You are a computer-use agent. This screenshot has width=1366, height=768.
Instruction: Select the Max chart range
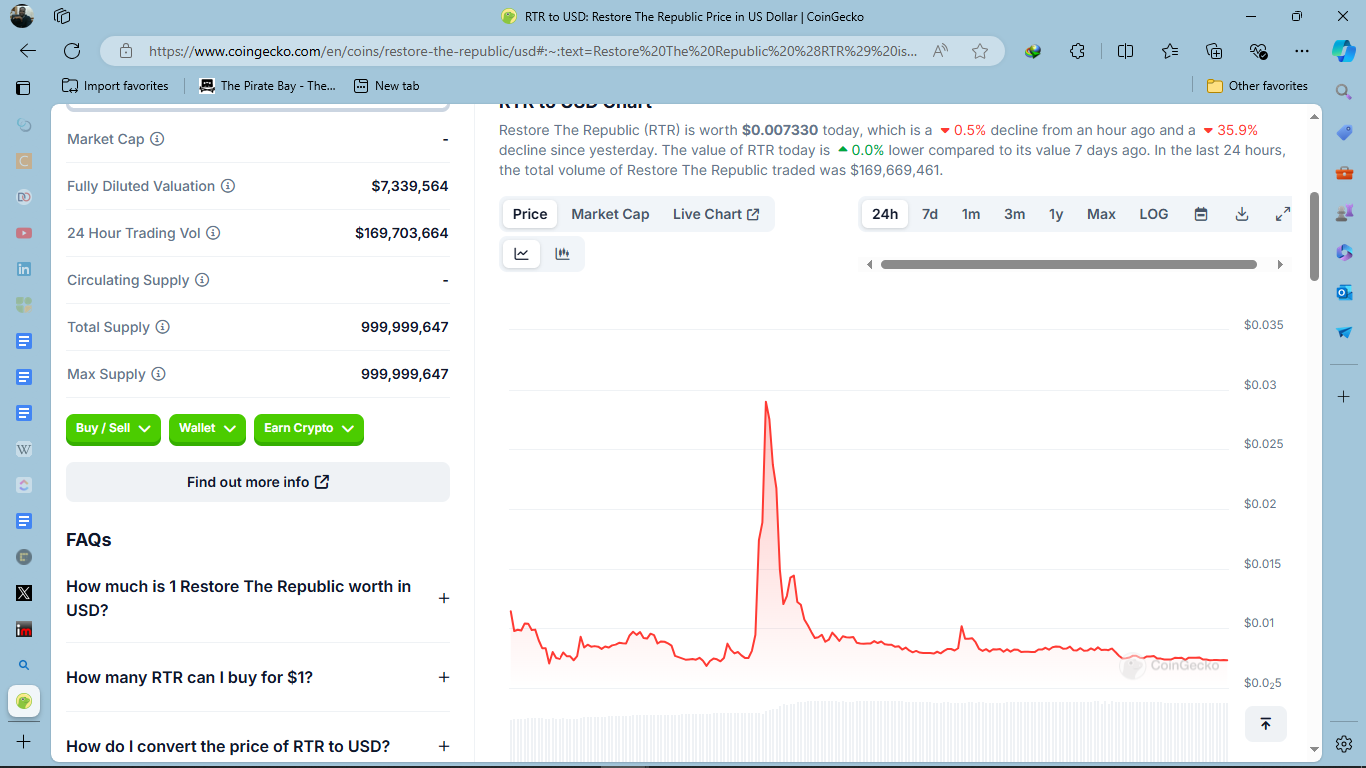(x=1101, y=214)
